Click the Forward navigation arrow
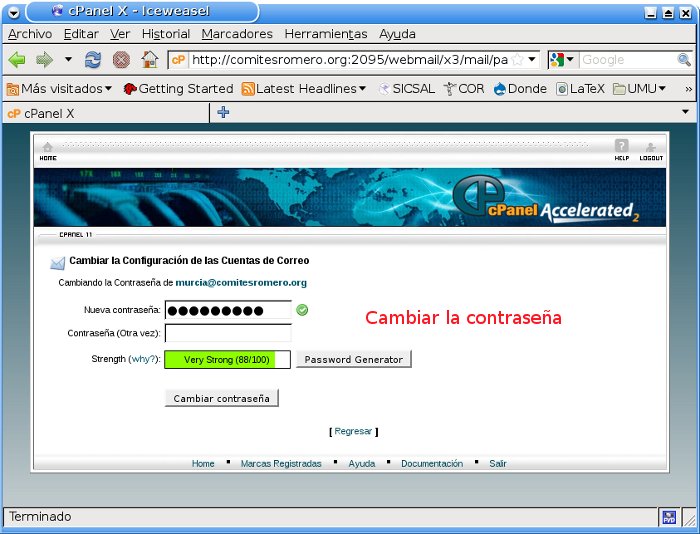 [44, 60]
